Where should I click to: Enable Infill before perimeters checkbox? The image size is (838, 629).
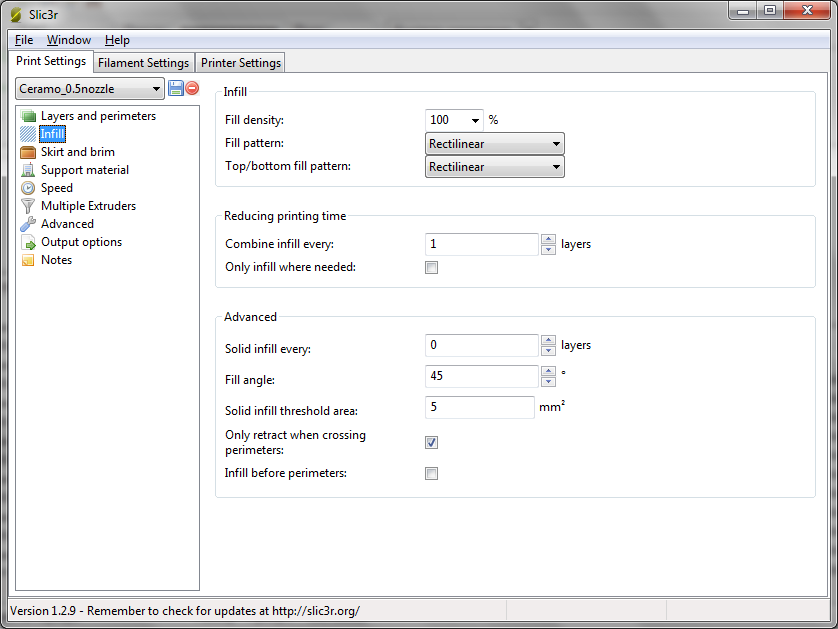[x=431, y=473]
